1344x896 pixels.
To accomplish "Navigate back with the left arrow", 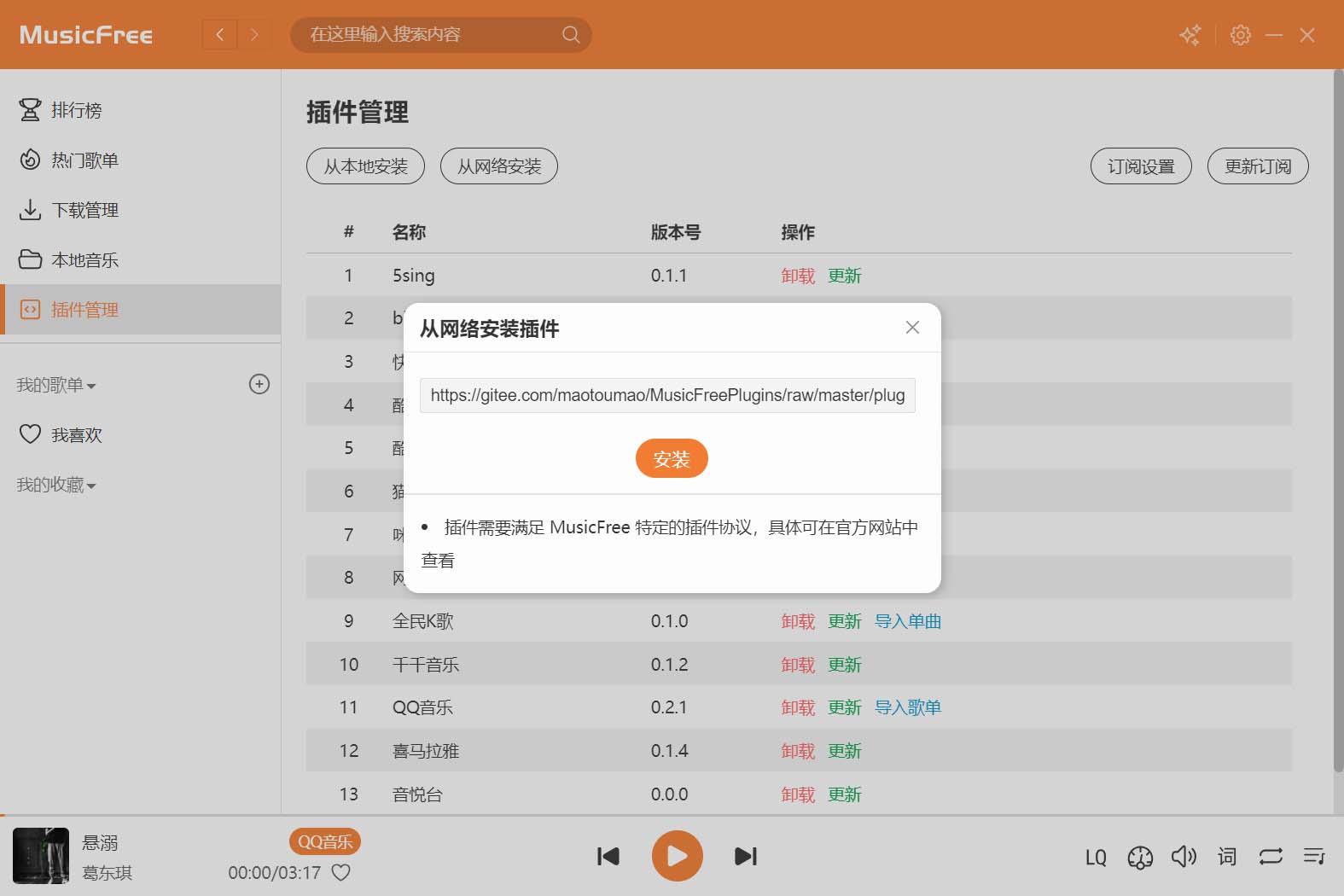I will click(219, 34).
